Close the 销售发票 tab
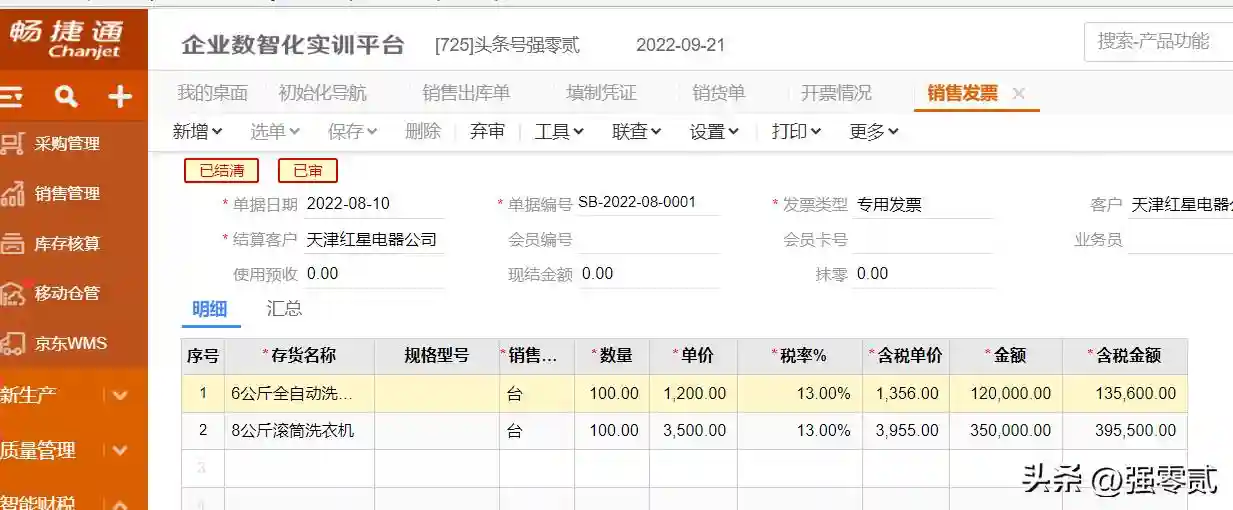This screenshot has width=1233, height=510. pyautogui.click(x=1018, y=93)
